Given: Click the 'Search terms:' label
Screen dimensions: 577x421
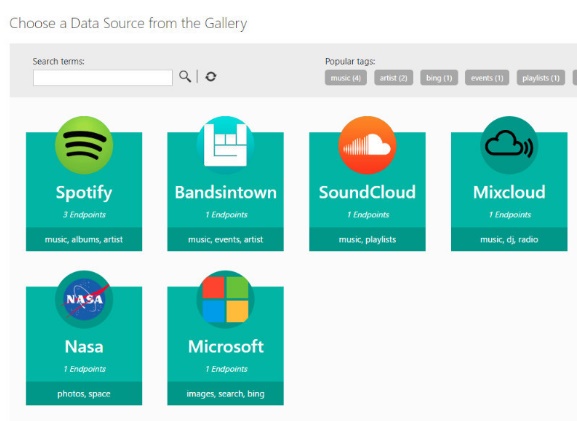Looking at the screenshot, I should (59, 61).
